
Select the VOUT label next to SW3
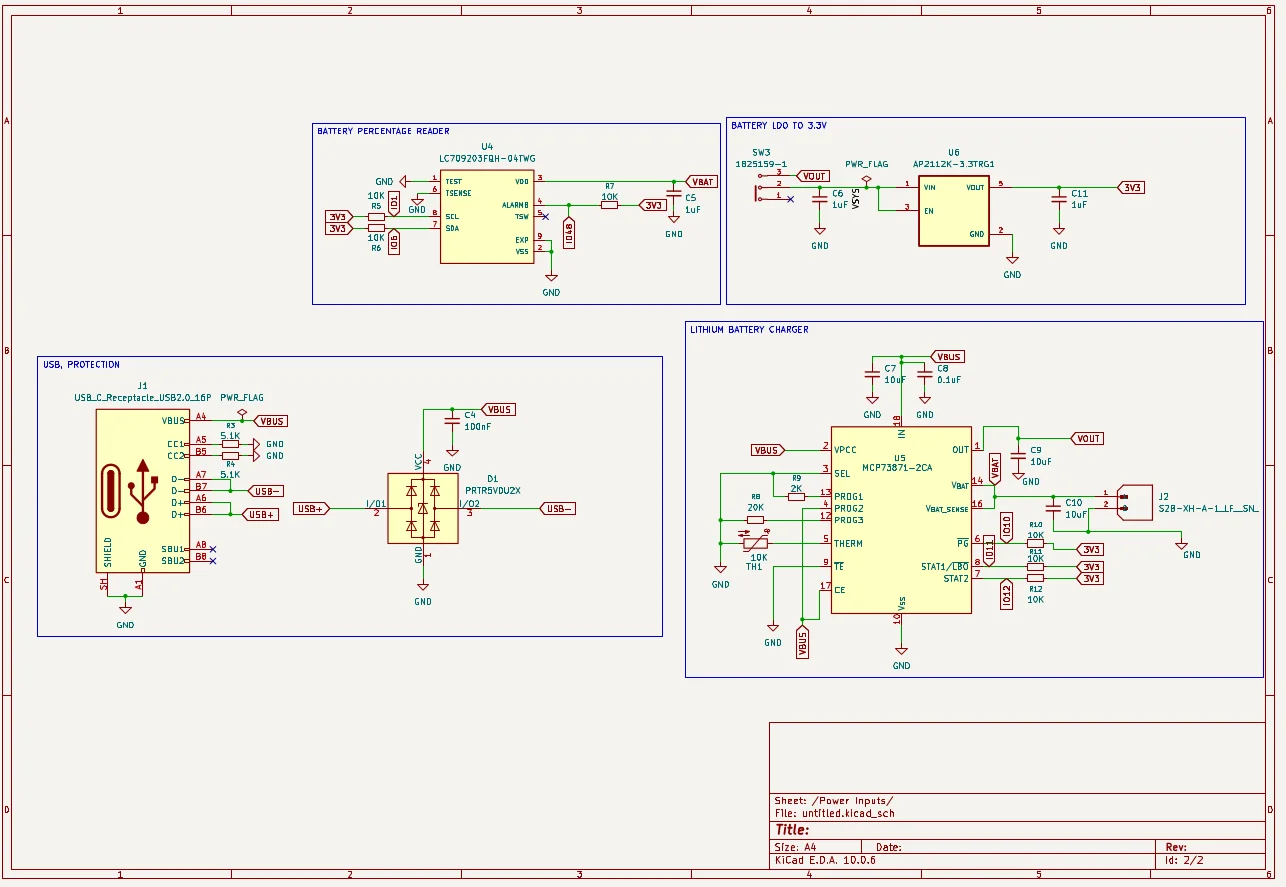[813, 176]
